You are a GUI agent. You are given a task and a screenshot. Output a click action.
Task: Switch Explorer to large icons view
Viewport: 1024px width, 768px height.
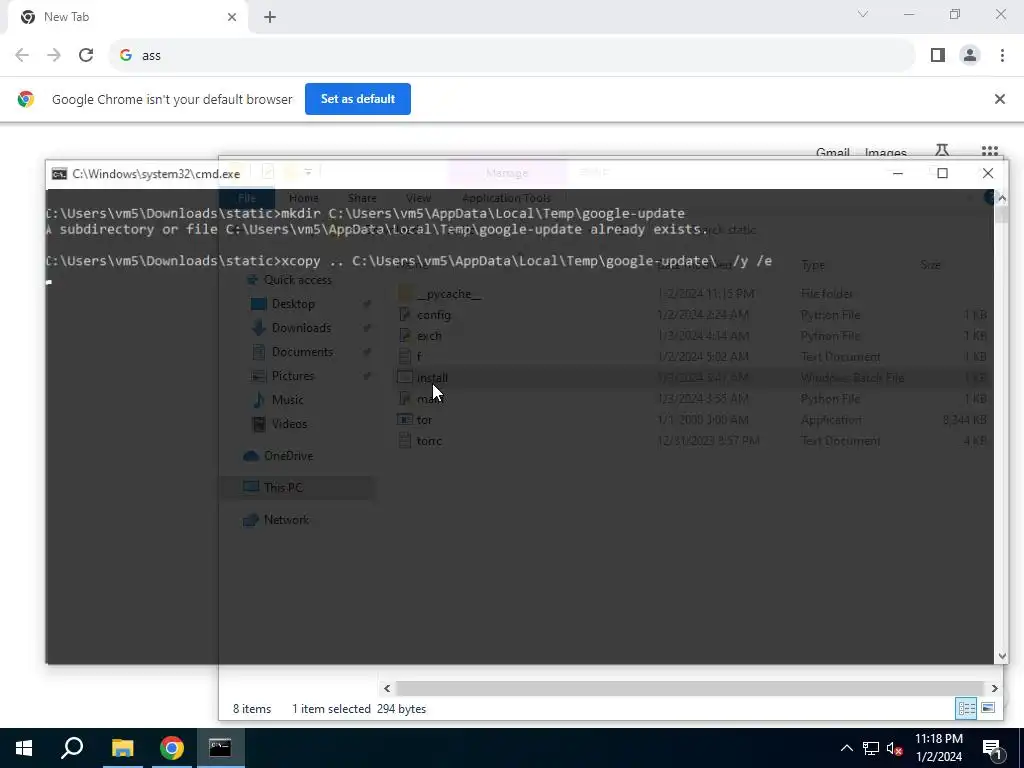pos(987,709)
